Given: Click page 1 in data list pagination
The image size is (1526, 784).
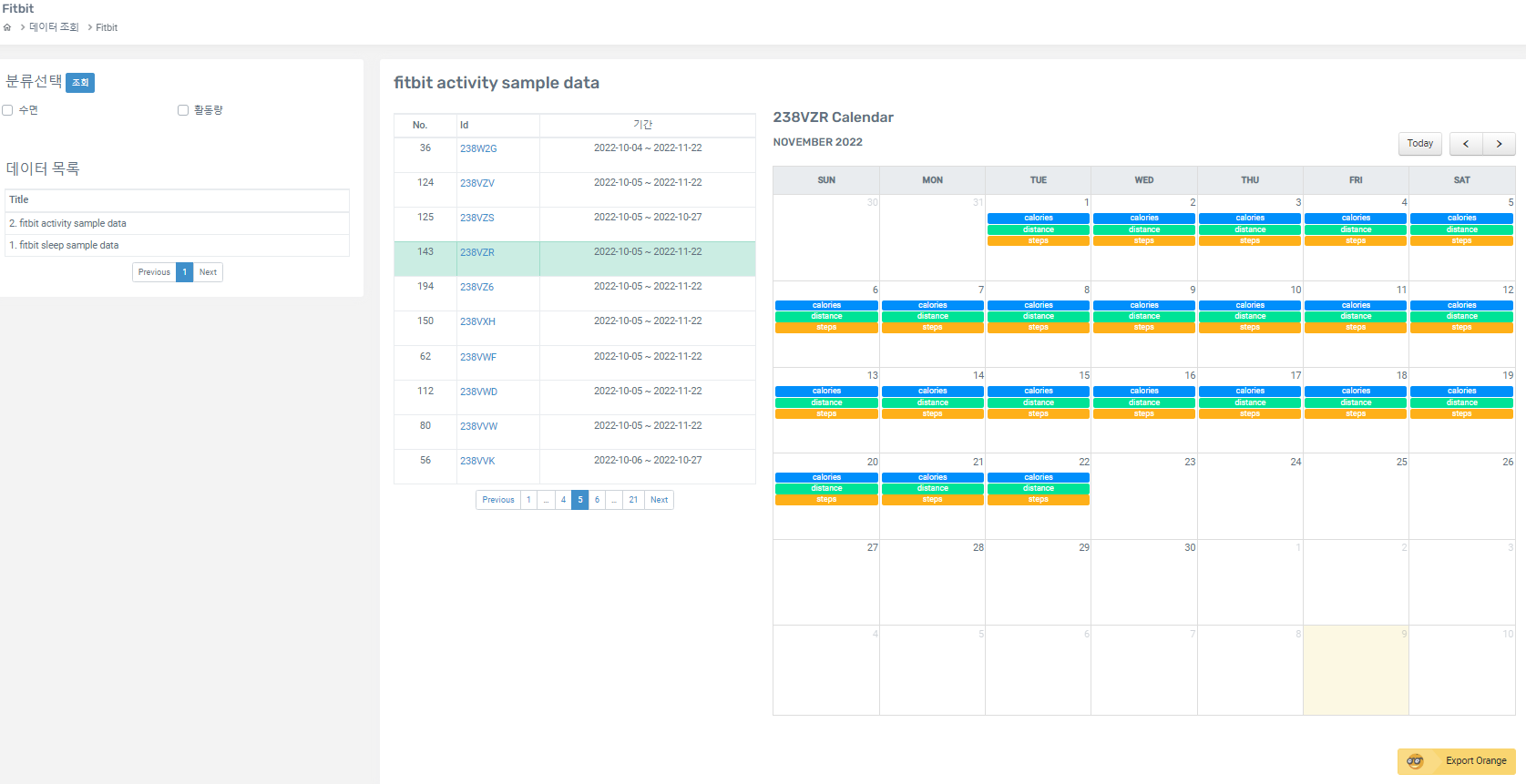Looking at the screenshot, I should click(184, 272).
